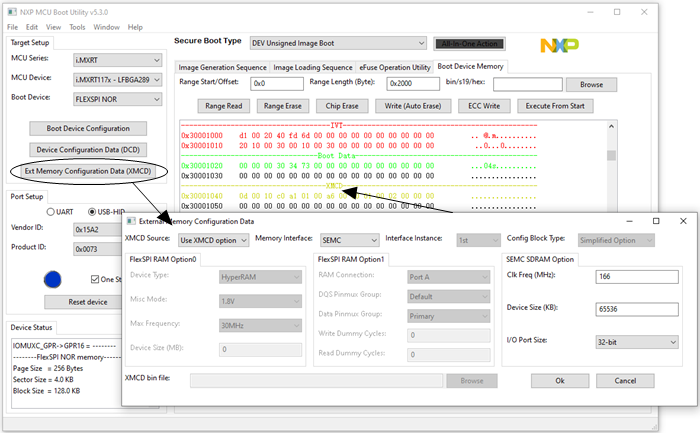This screenshot has width=700, height=433.
Task: Click the 0x30001000 IVT address row
Action: click(x=358, y=136)
